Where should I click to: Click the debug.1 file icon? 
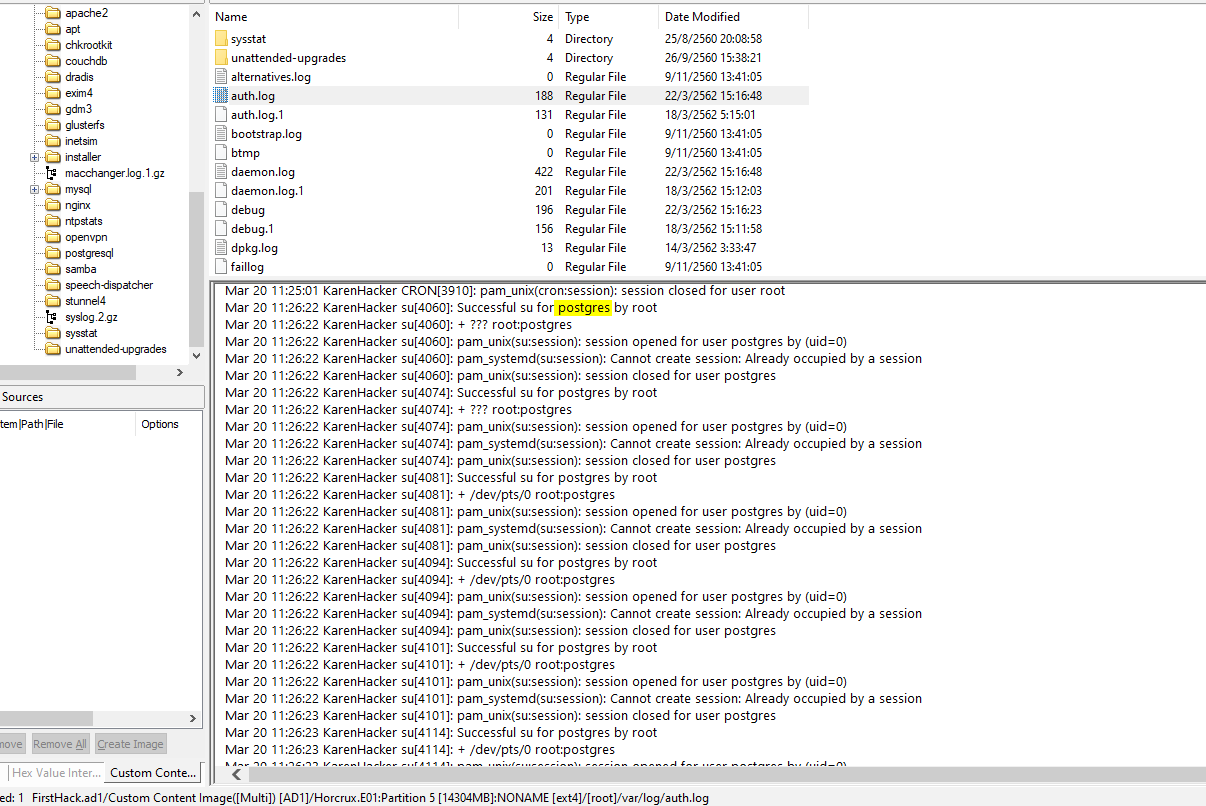coord(222,228)
